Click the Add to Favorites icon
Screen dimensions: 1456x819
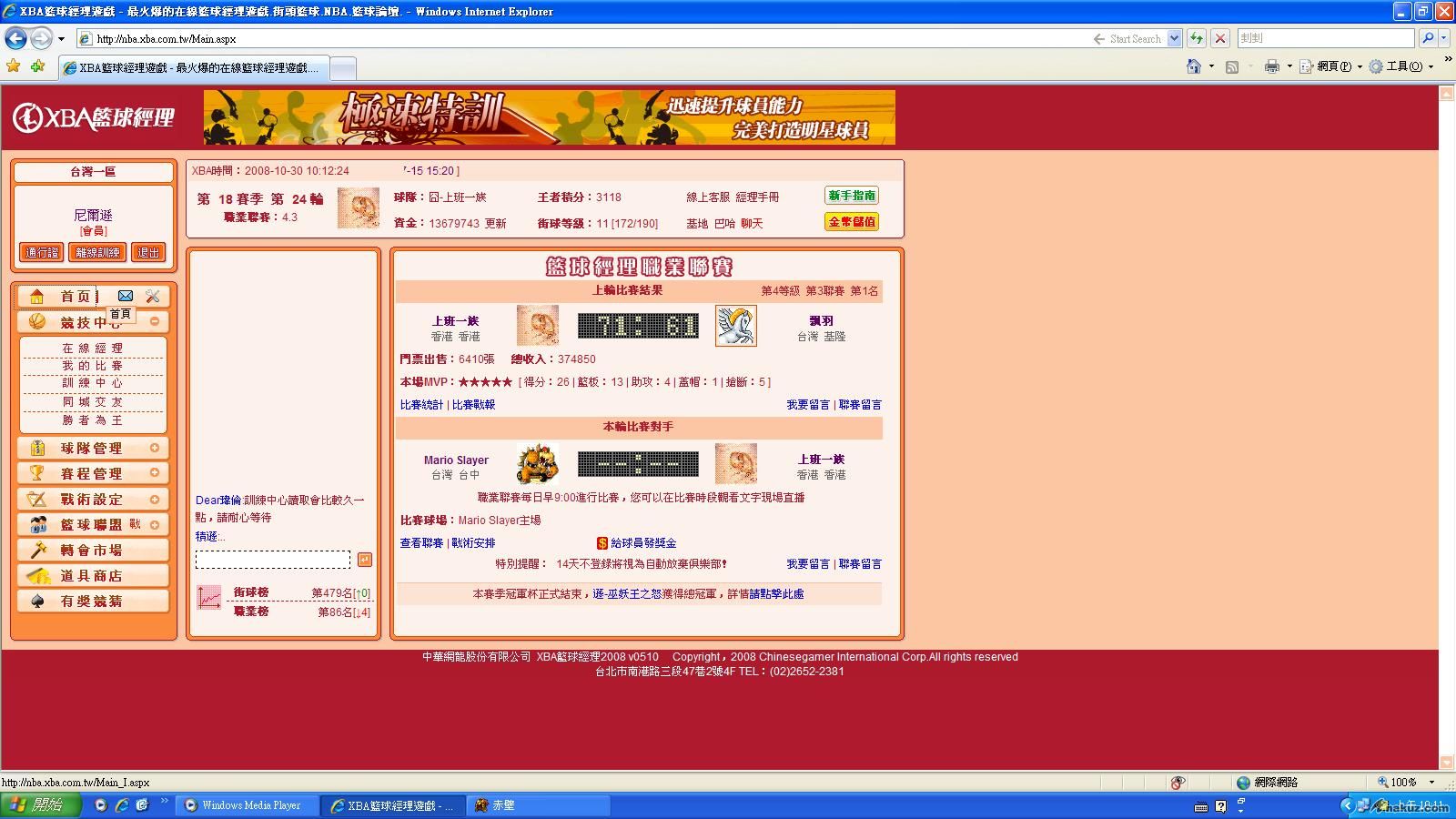[x=37, y=66]
